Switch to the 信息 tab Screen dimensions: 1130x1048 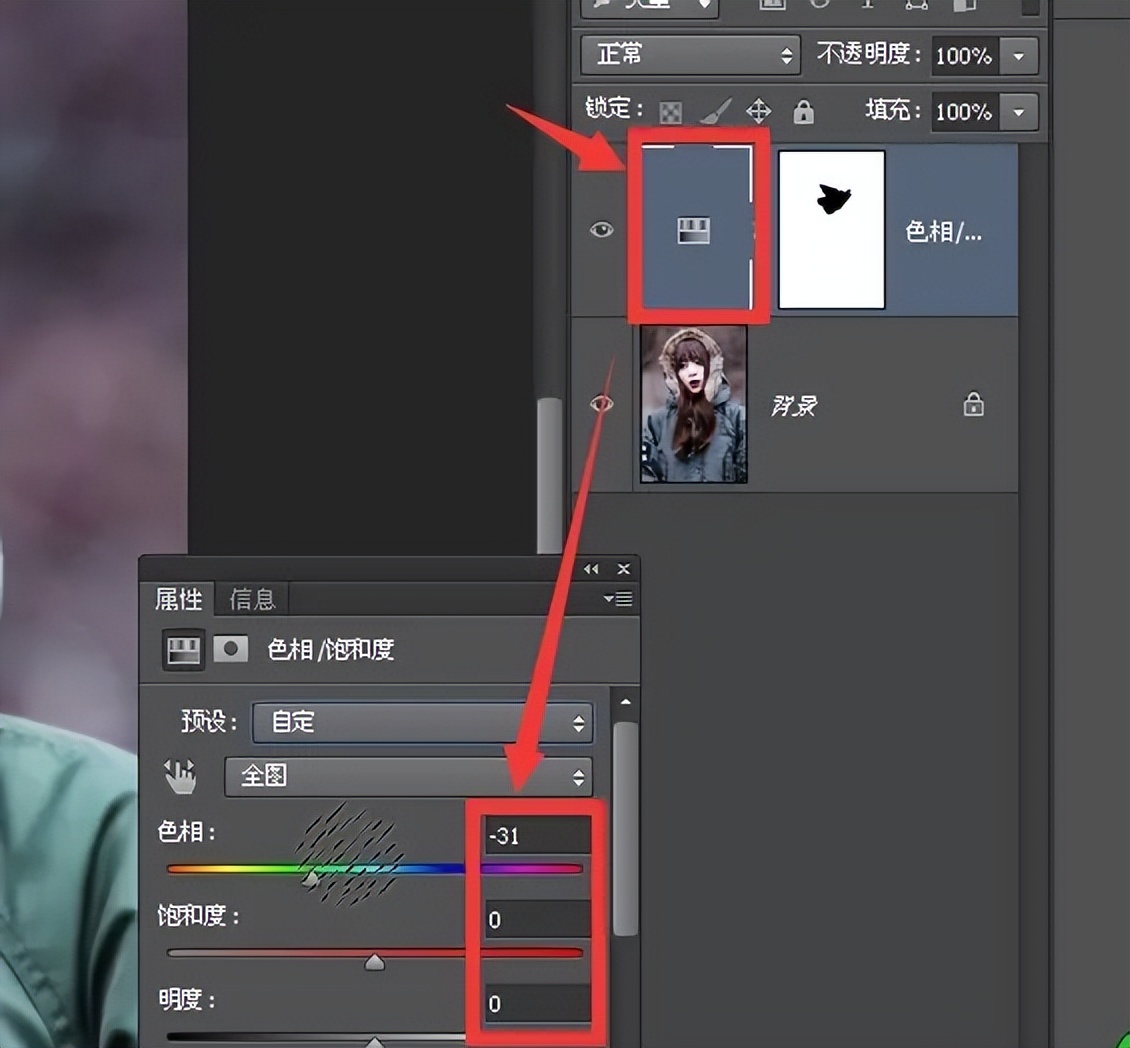pos(253,599)
